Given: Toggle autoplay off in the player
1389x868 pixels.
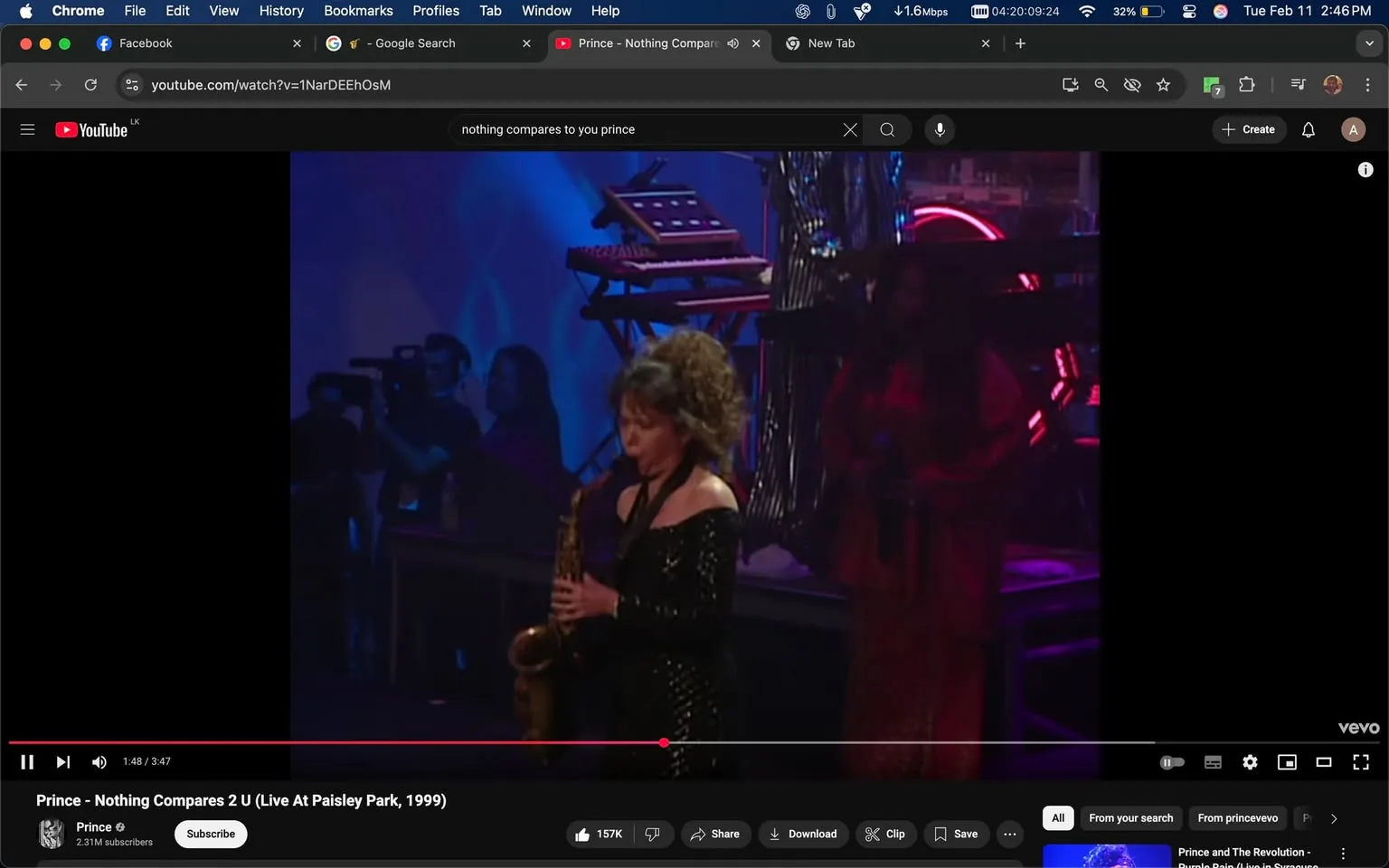Looking at the screenshot, I should (x=1172, y=761).
